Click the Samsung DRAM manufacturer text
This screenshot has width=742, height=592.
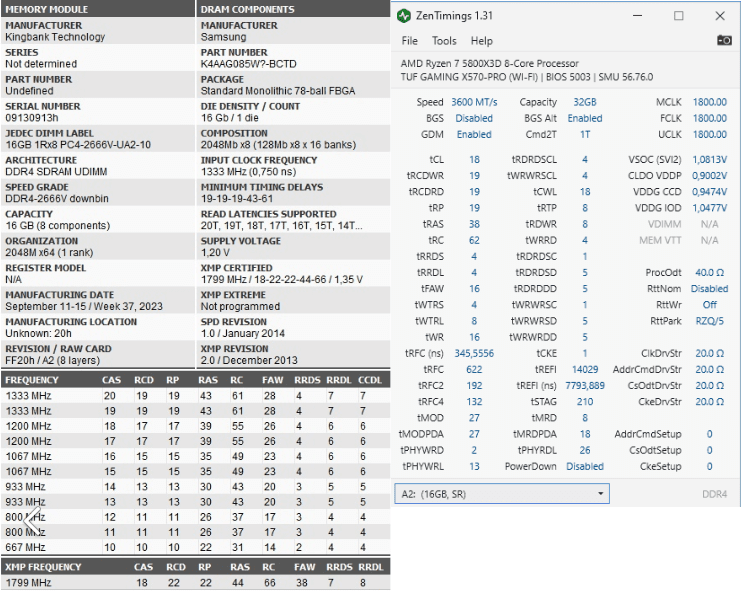(223, 37)
